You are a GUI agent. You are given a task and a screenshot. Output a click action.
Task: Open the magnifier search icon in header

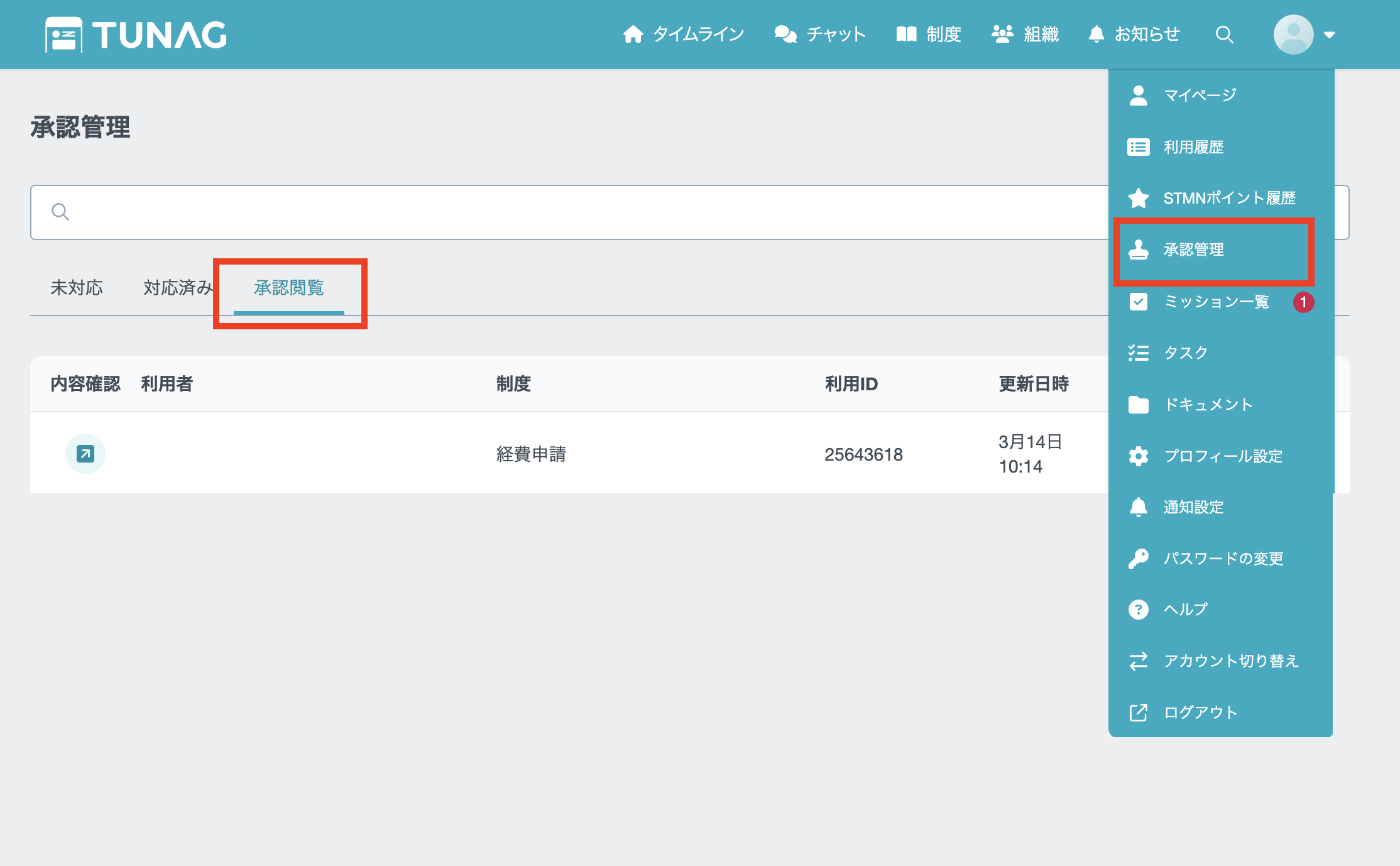coord(1224,35)
